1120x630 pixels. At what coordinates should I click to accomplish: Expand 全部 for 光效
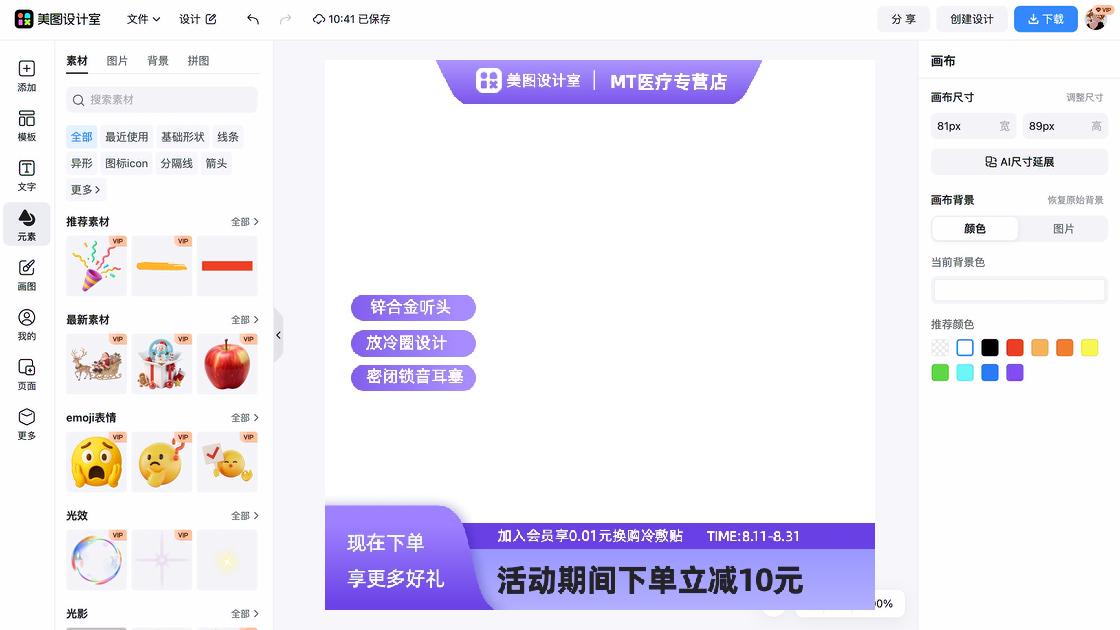click(x=244, y=516)
